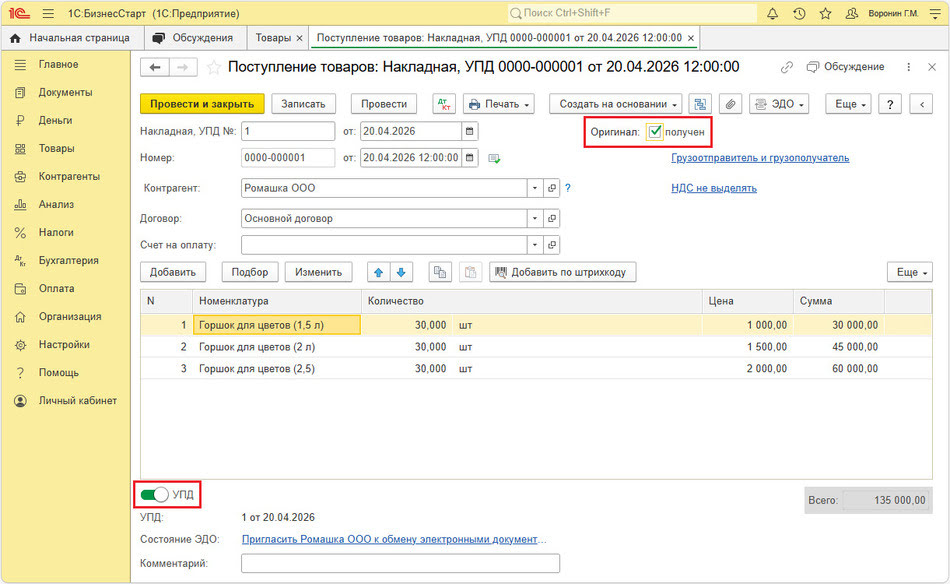Screen dimensions: 950x584
Task: Open the Печать dropdown menu
Action: click(x=499, y=104)
